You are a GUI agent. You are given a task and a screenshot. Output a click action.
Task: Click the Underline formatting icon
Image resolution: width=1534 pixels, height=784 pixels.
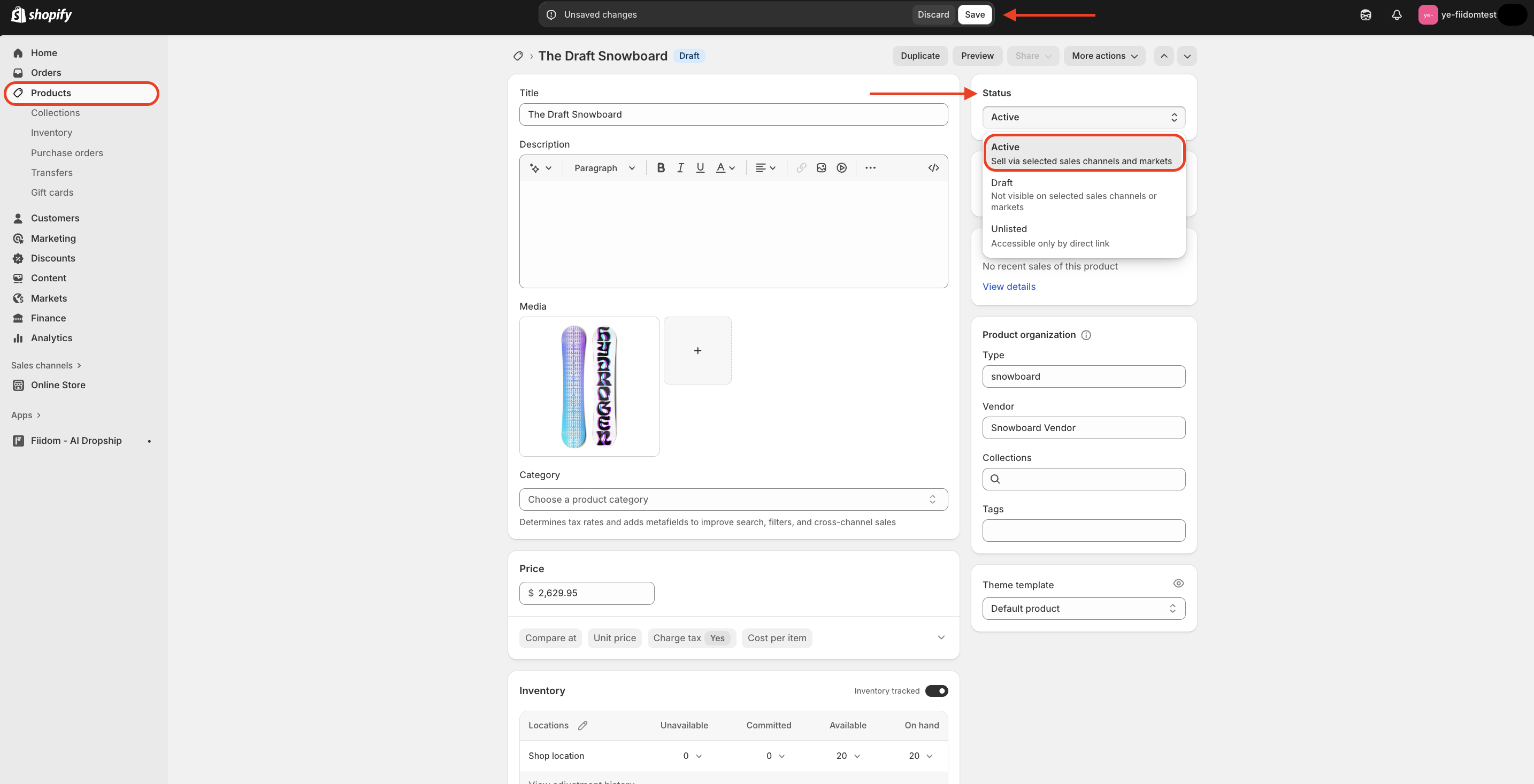[700, 168]
